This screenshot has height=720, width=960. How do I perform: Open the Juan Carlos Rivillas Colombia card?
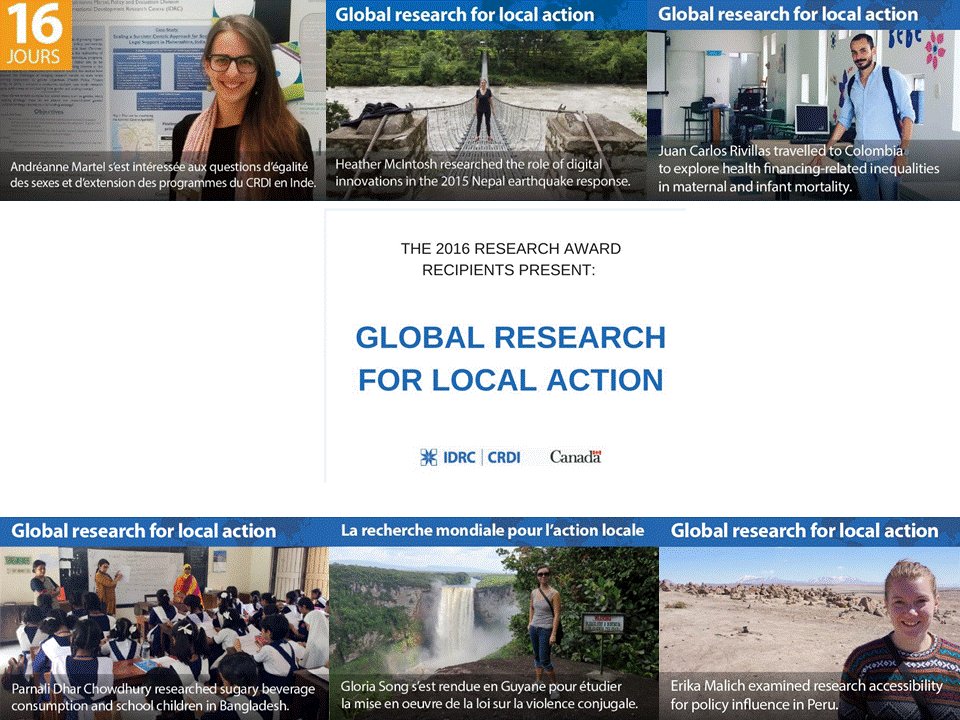click(803, 100)
